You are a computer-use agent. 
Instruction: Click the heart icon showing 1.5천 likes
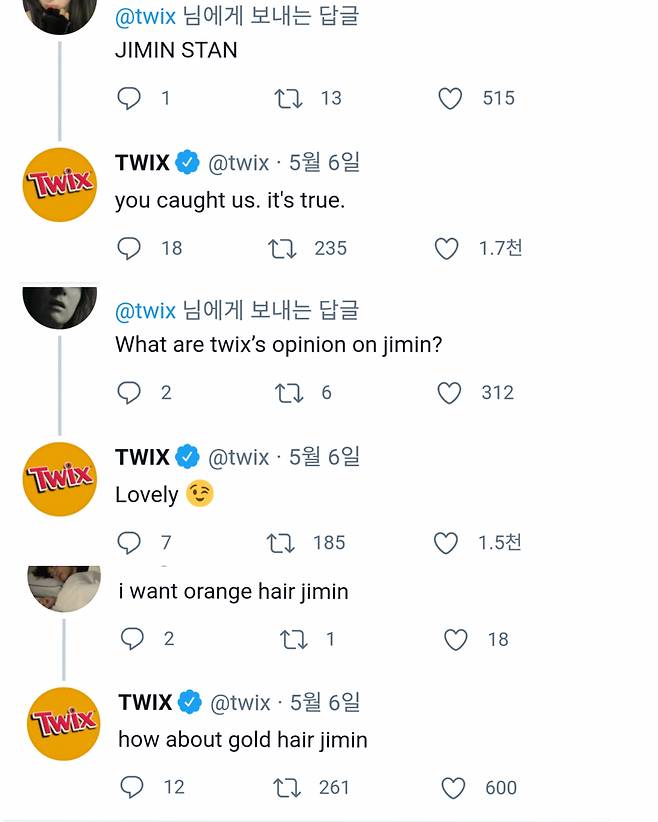point(446,543)
